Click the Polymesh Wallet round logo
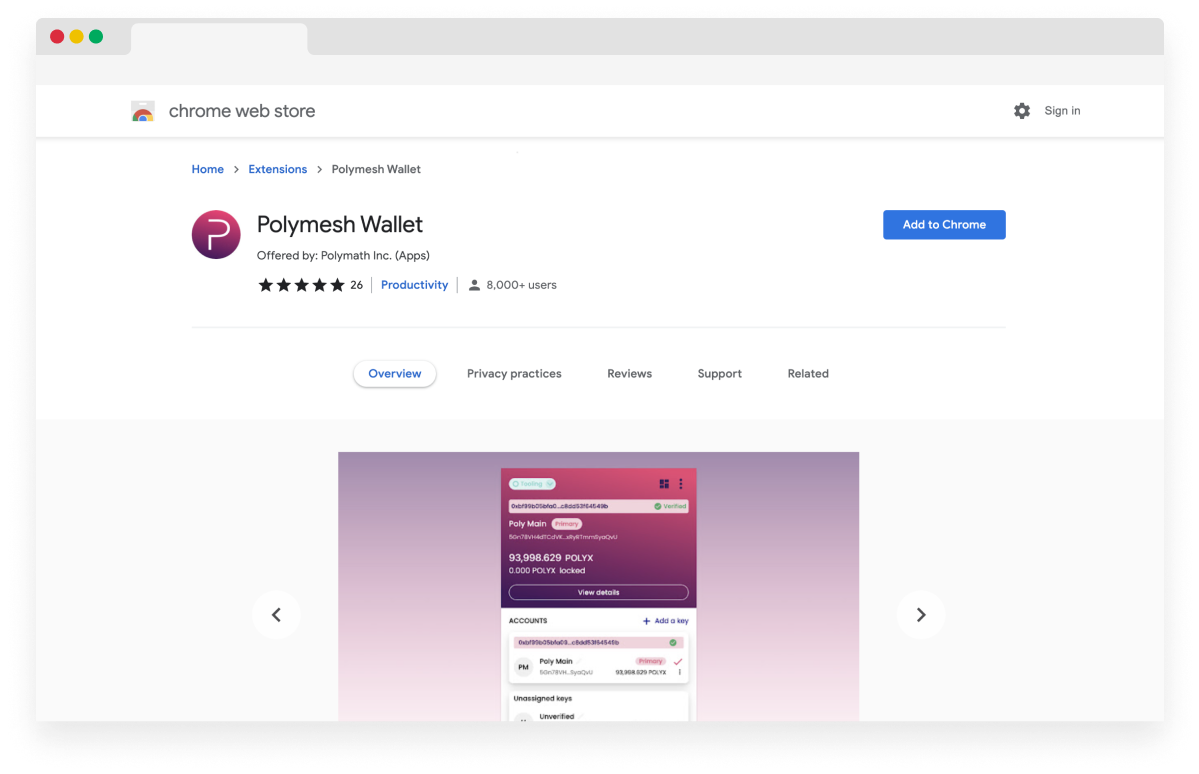This screenshot has height=774, width=1199. 216,235
